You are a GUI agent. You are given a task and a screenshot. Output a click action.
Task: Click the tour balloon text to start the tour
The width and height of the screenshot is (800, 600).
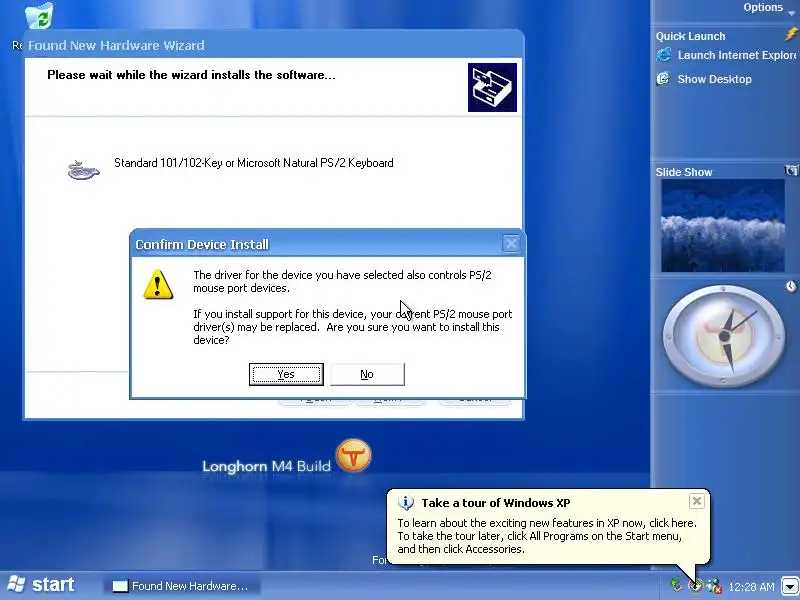coord(547,536)
